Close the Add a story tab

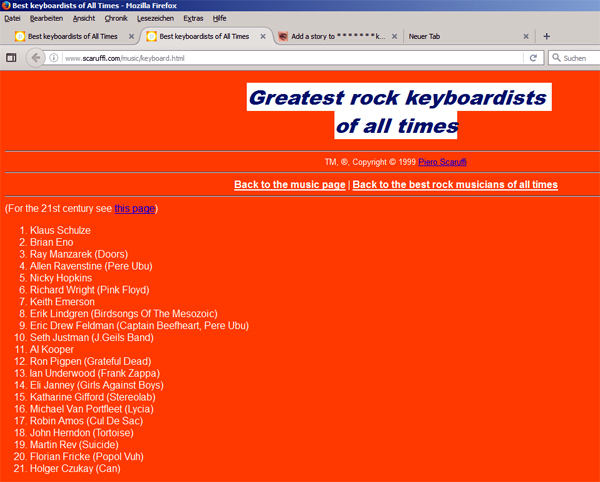395,36
